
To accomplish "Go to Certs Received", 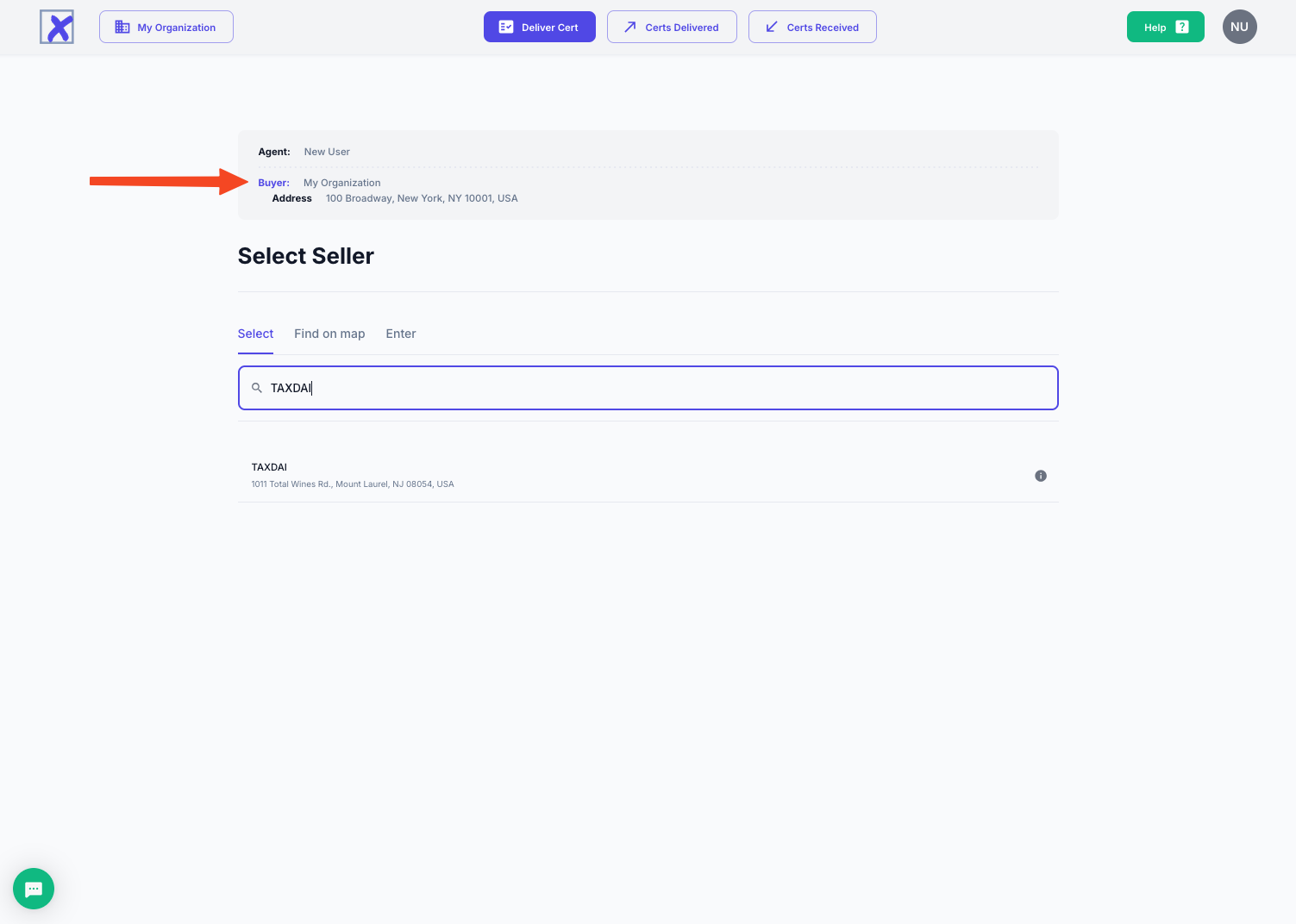I will (x=812, y=27).
